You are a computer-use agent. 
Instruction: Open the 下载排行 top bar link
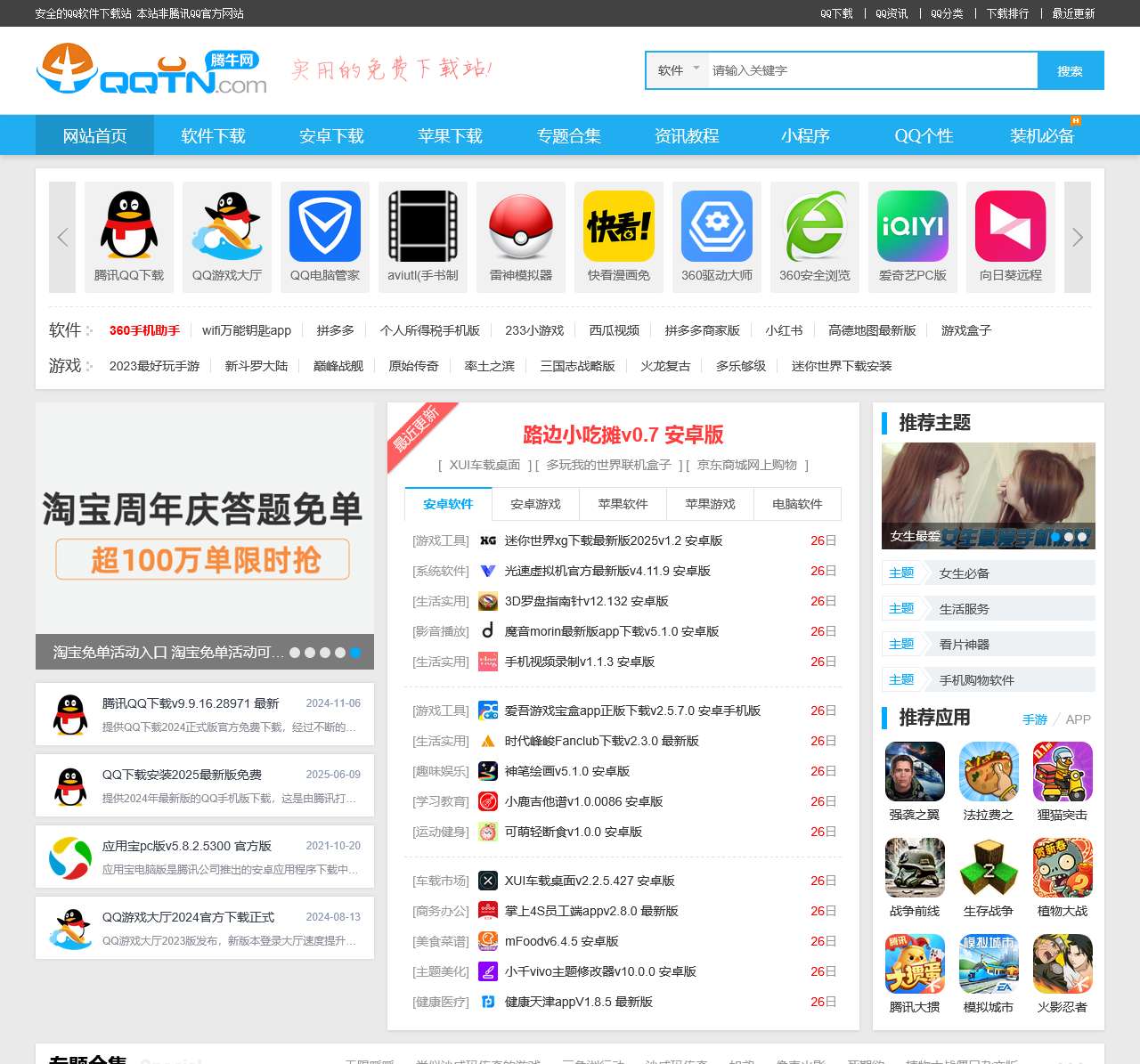click(x=1007, y=13)
